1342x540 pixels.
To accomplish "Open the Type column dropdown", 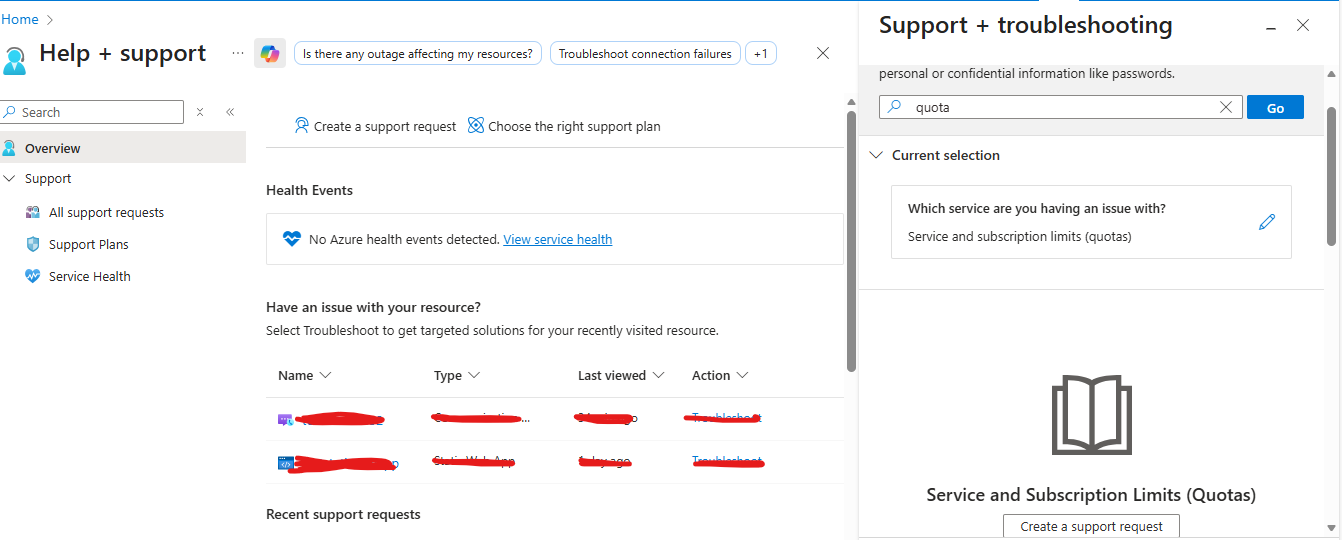I will [x=474, y=376].
